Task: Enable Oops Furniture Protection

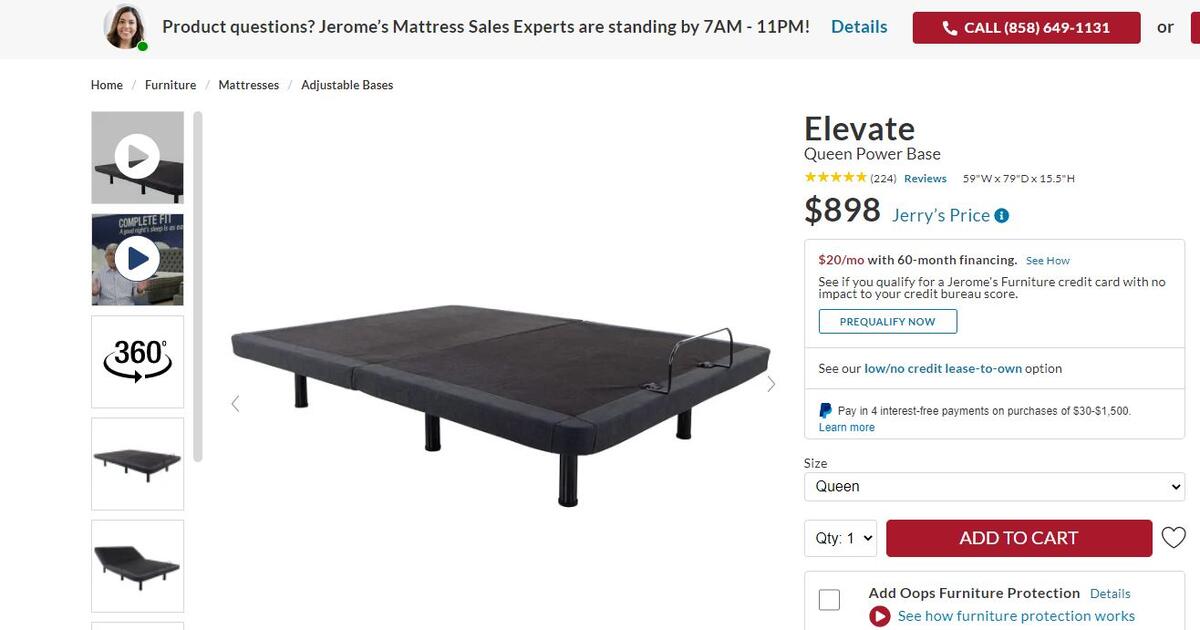Action: pyautogui.click(x=829, y=599)
